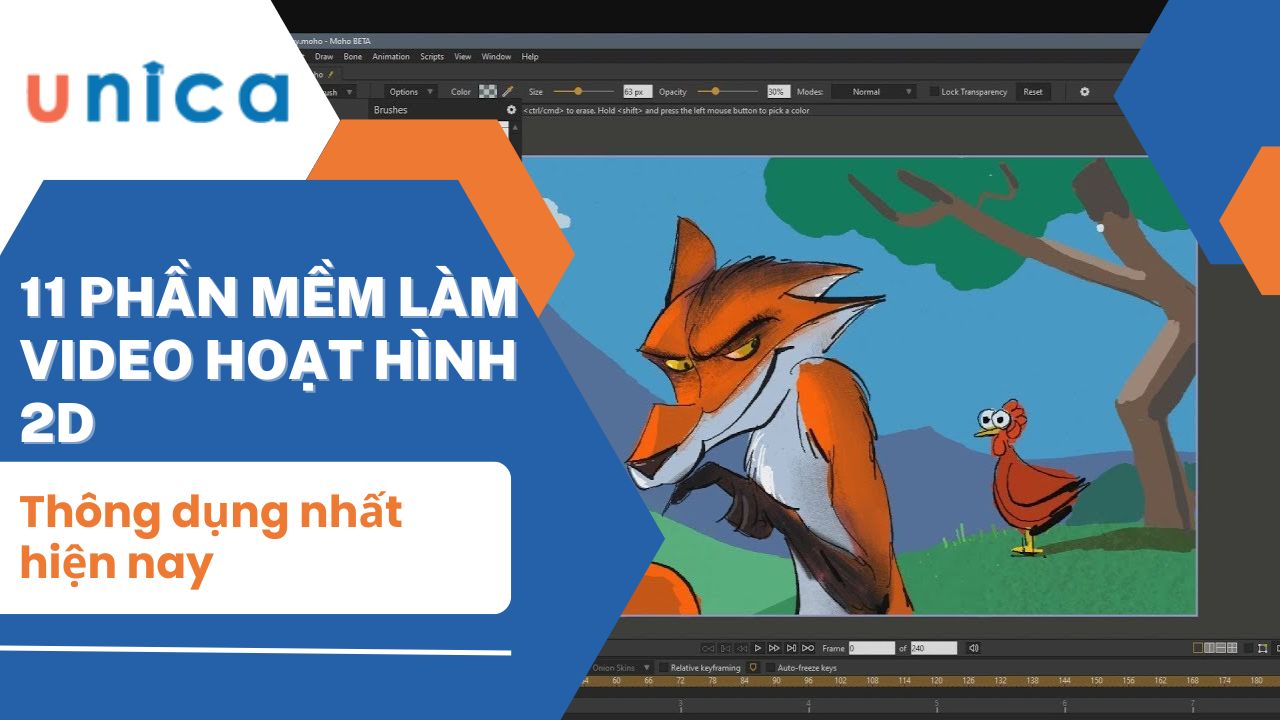Open the Brushes panel gear menu

click(x=512, y=110)
